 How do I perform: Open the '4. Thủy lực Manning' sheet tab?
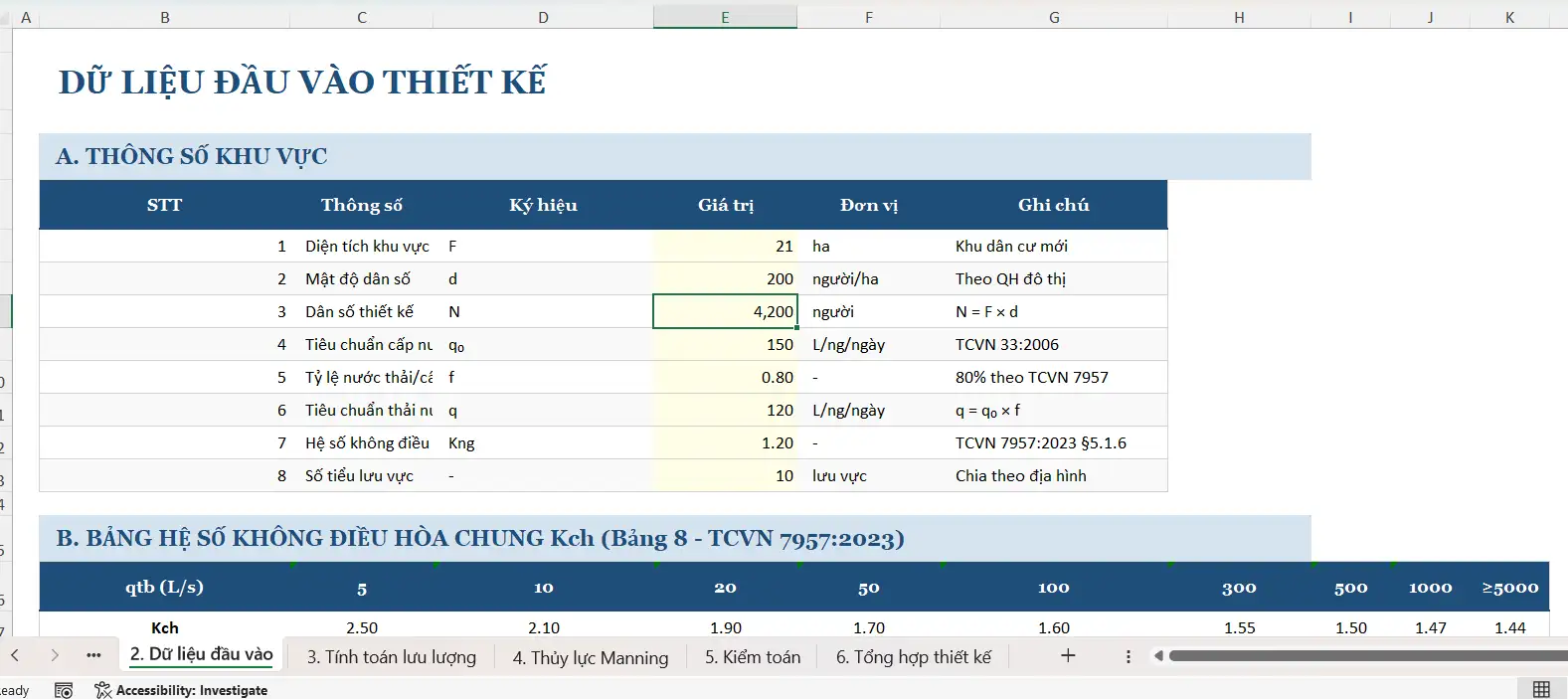coord(590,657)
